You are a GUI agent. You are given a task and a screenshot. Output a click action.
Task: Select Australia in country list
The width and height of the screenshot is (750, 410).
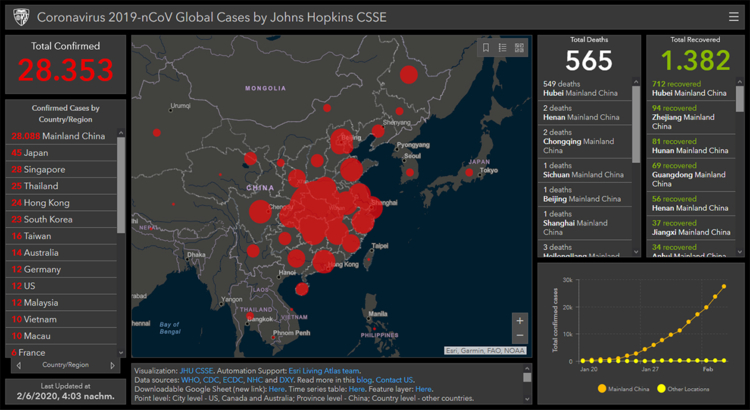click(x=61, y=253)
